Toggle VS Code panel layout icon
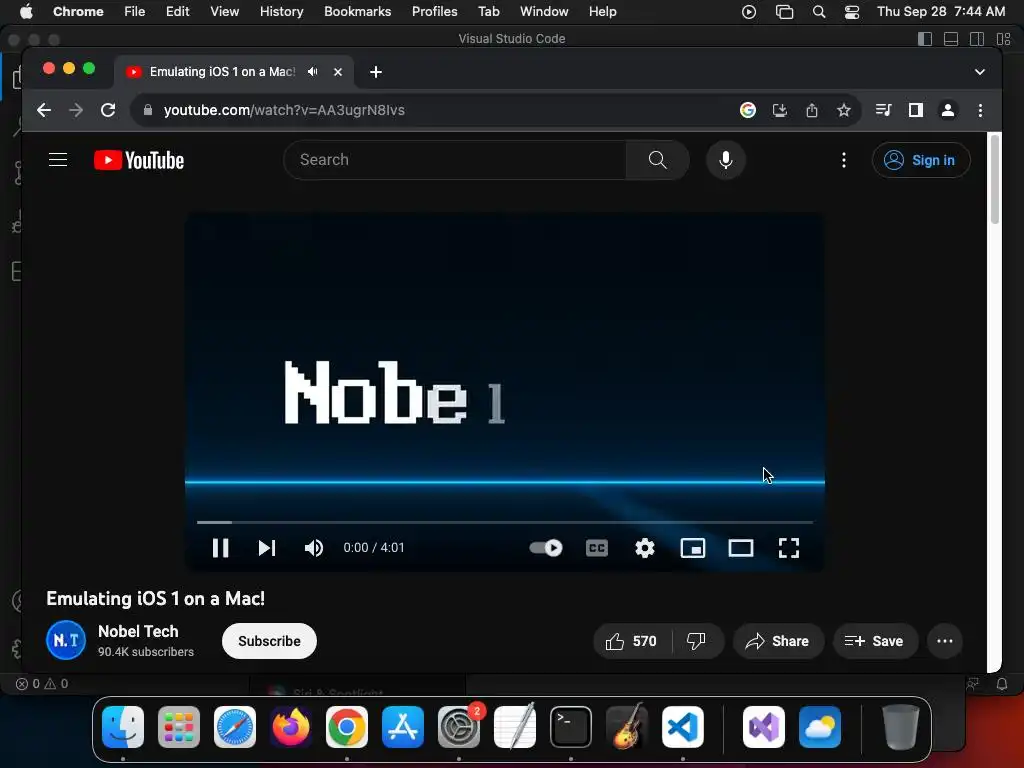 951,39
